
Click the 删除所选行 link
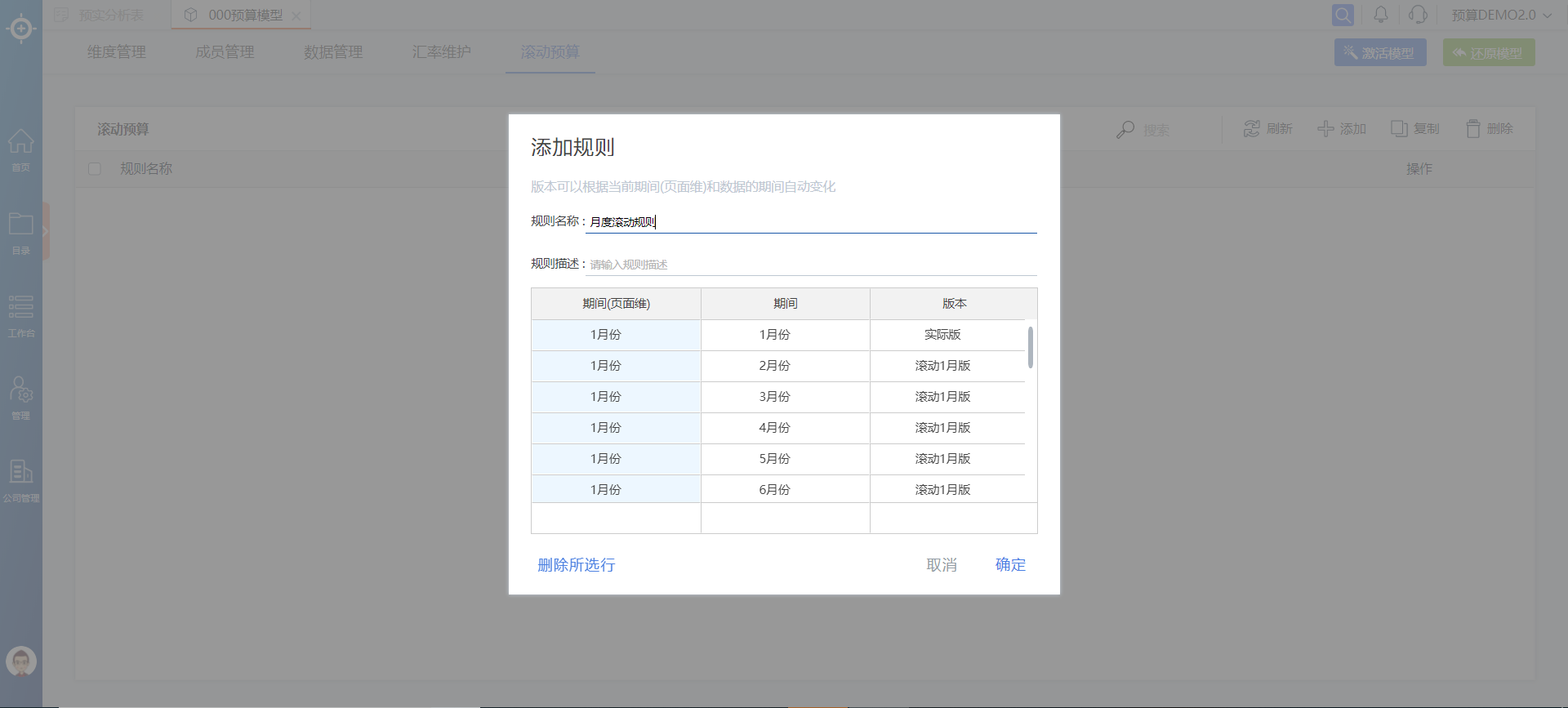577,565
